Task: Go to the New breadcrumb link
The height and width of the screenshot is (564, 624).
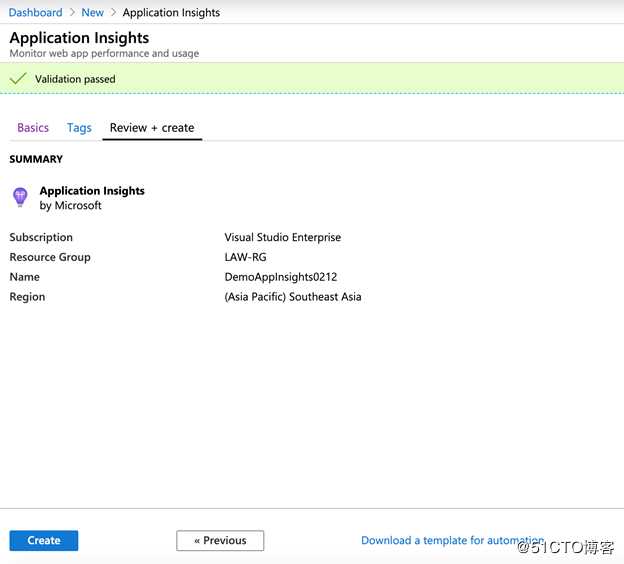Action: [92, 12]
